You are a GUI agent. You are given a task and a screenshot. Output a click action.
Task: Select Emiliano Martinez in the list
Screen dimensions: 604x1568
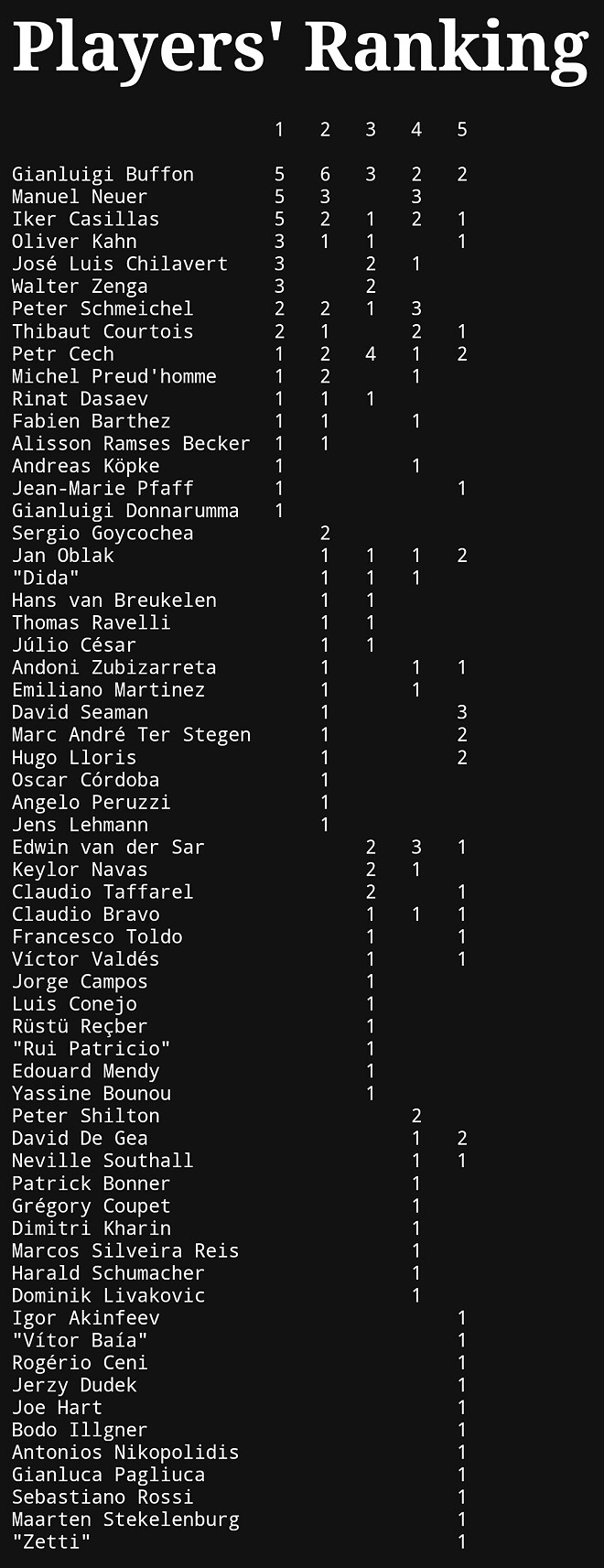[108, 690]
